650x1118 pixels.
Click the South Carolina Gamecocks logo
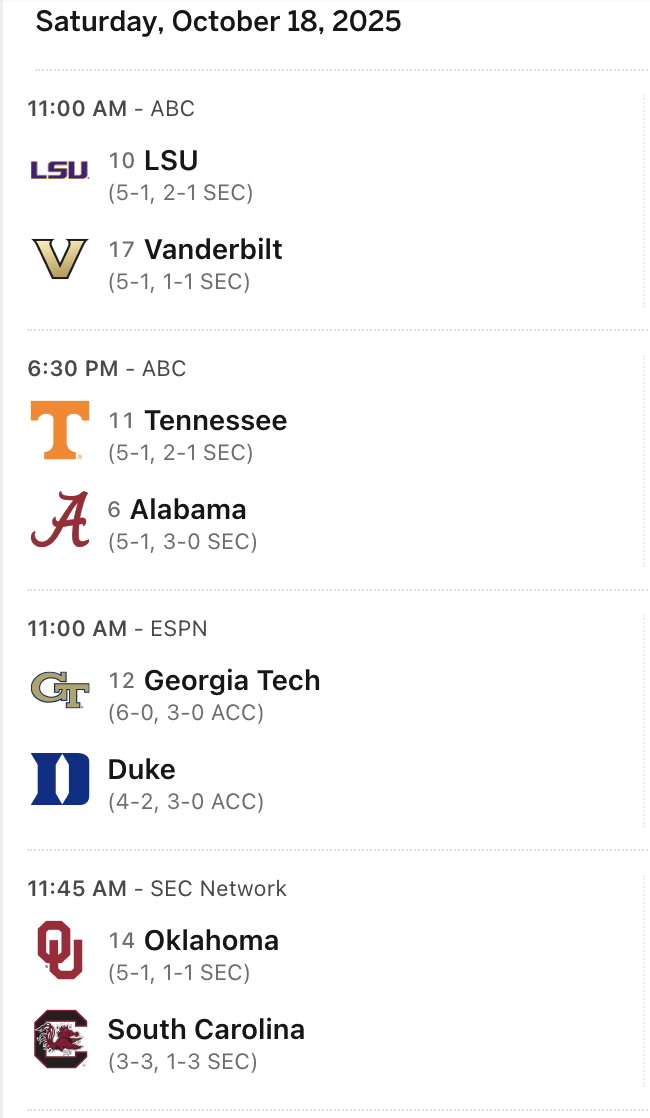pos(59,1039)
